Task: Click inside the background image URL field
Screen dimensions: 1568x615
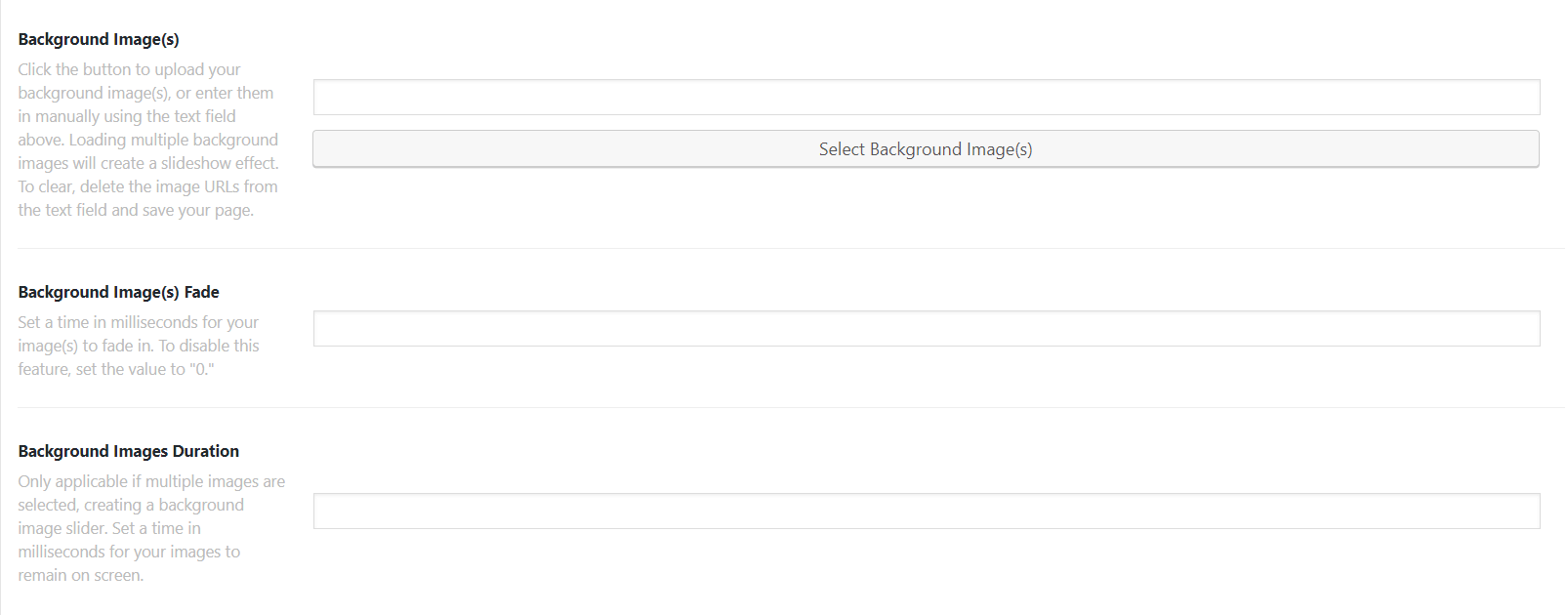Action: tap(926, 97)
